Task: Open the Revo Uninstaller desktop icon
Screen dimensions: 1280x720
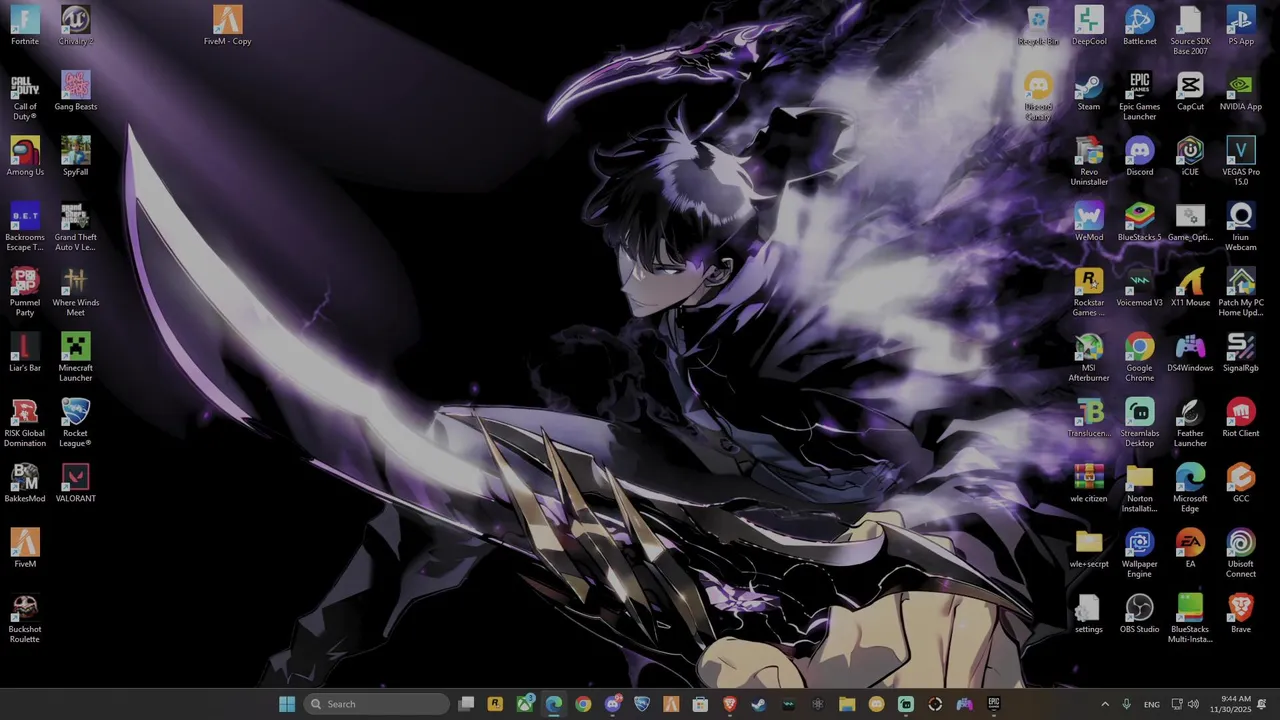Action: [x=1089, y=161]
